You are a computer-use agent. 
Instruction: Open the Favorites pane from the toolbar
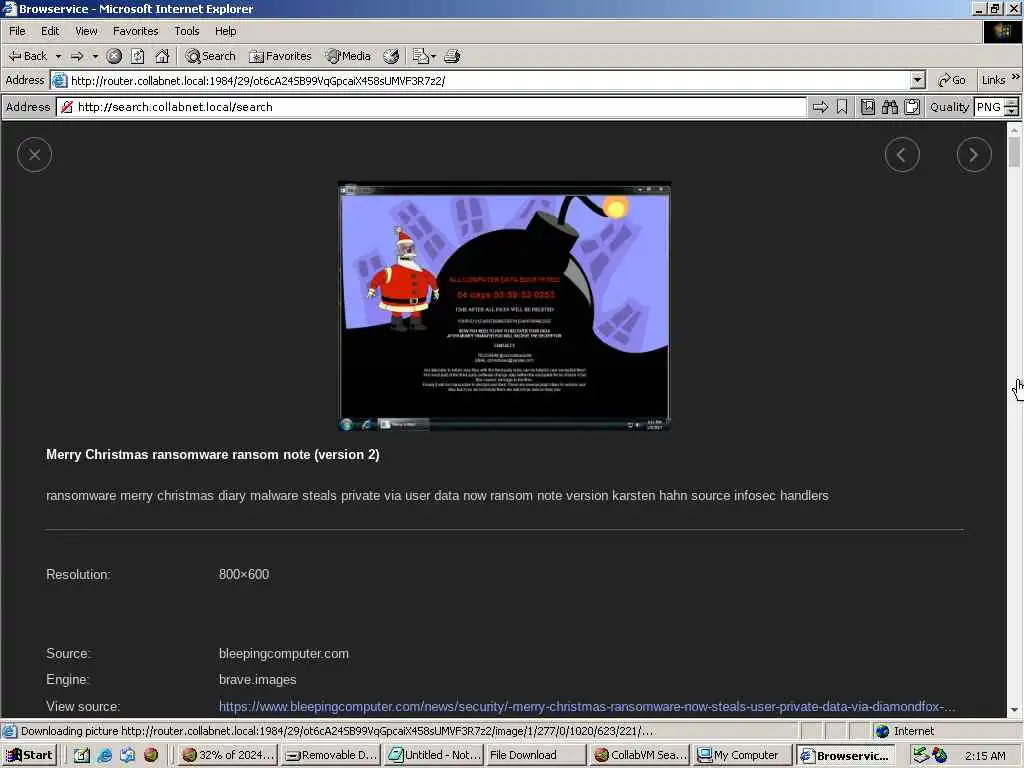(x=280, y=56)
